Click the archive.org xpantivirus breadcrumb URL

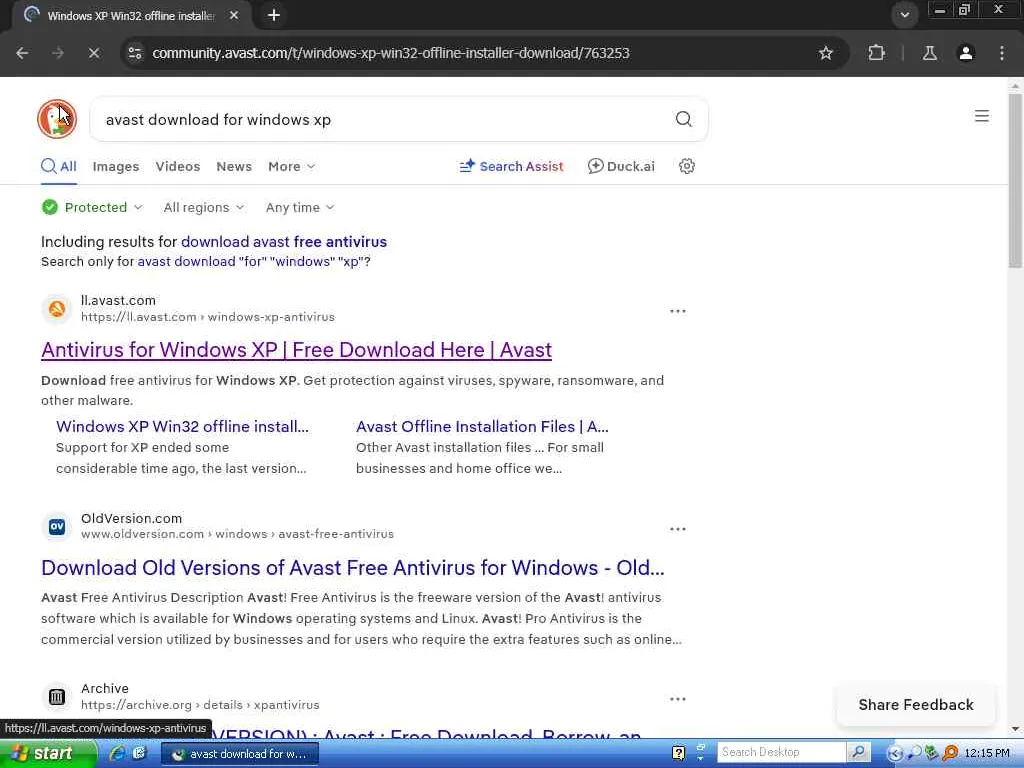coord(200,705)
